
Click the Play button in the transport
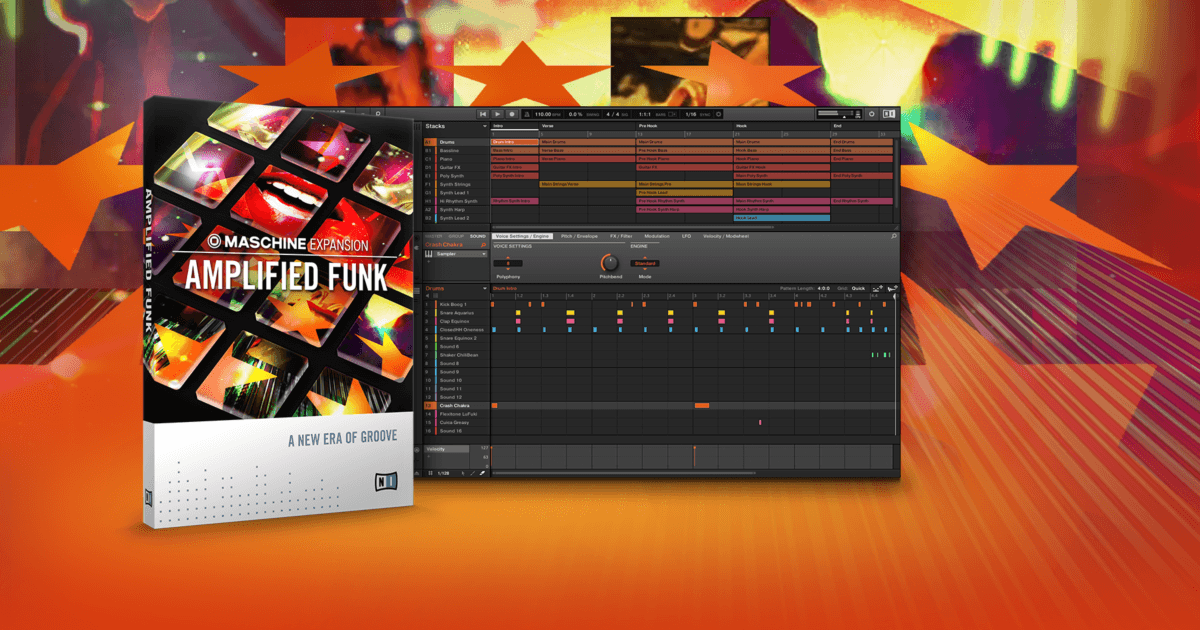pyautogui.click(x=498, y=115)
